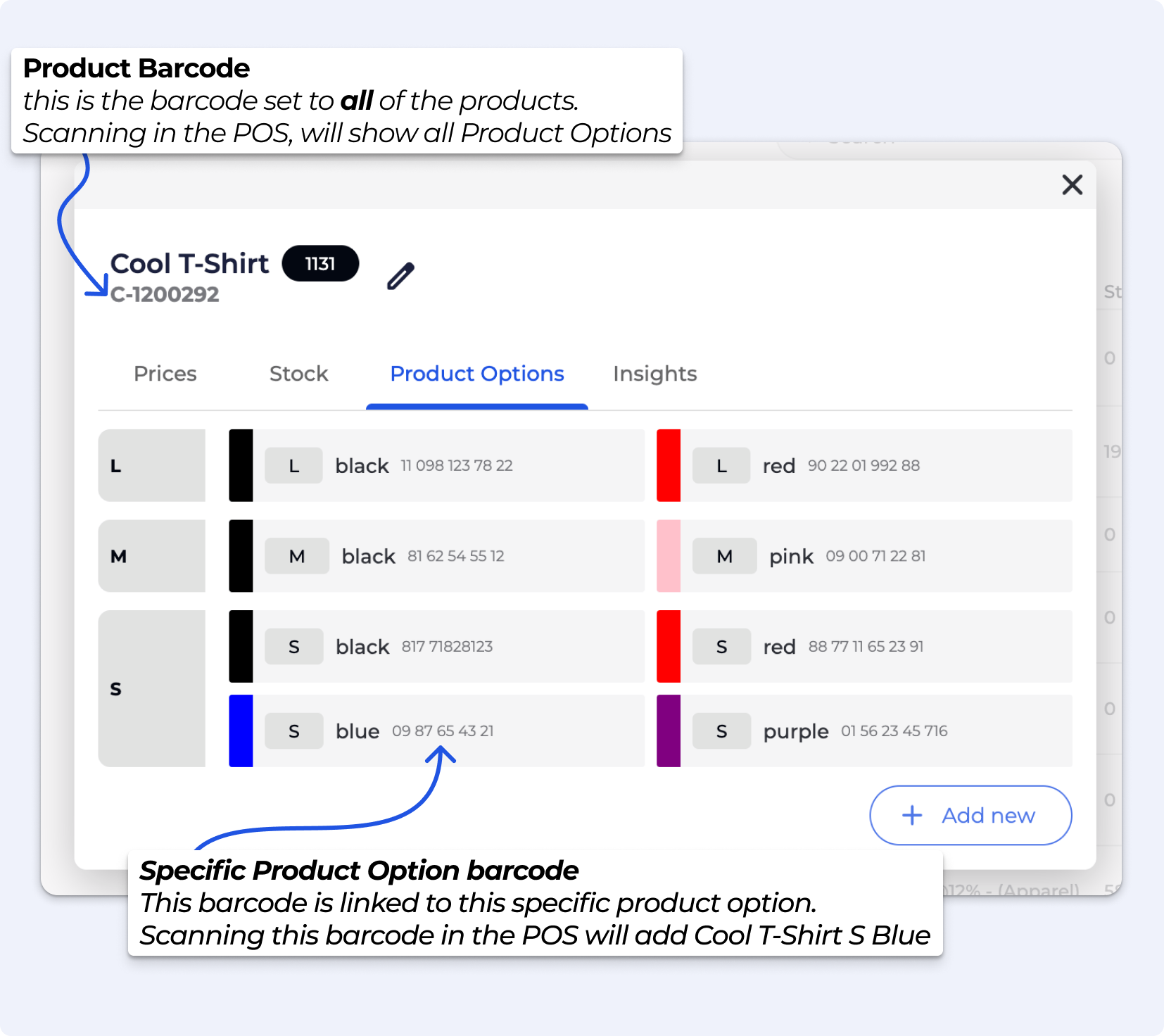Screen dimensions: 1164x1036
Task: Close the product details dialog
Action: click(x=1072, y=185)
